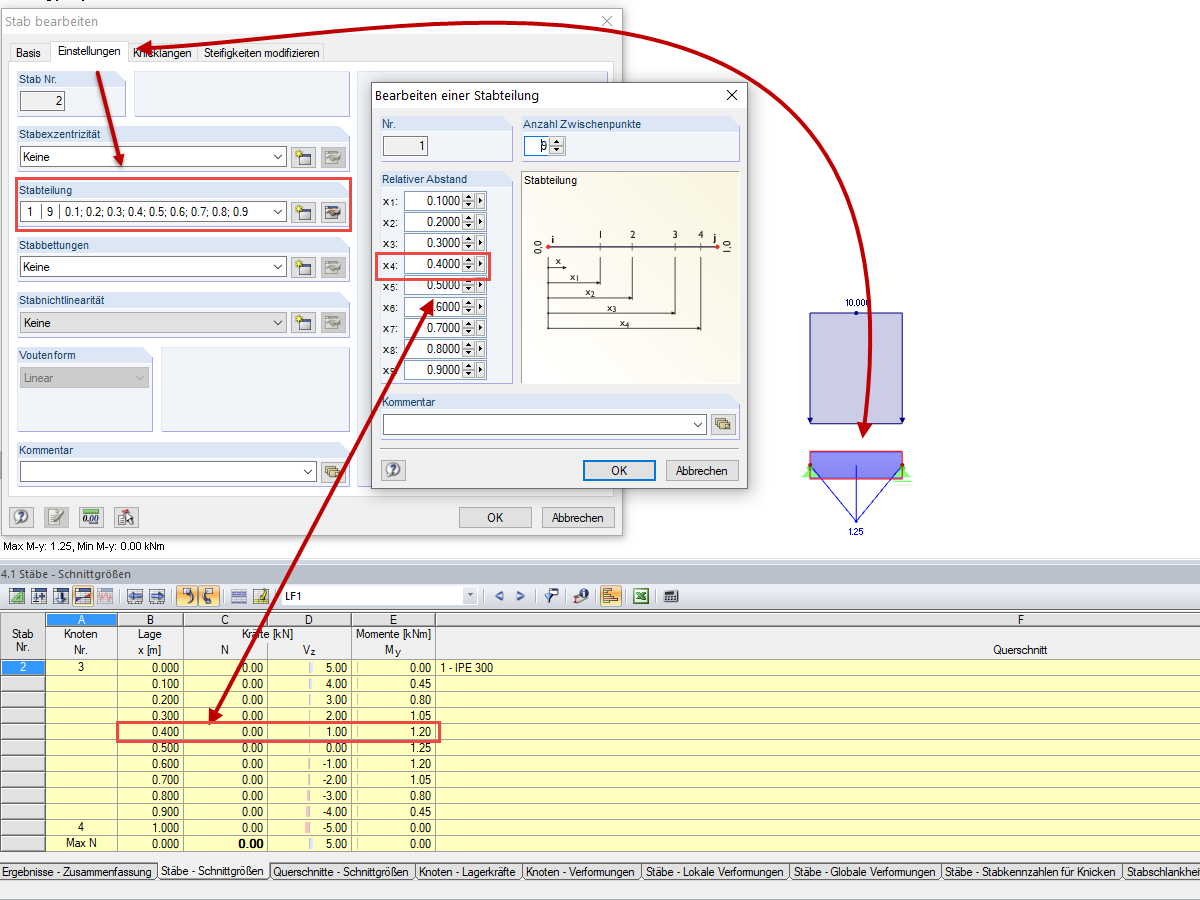
Task: Toggle the second orange hook icon
Action: tap(209, 596)
